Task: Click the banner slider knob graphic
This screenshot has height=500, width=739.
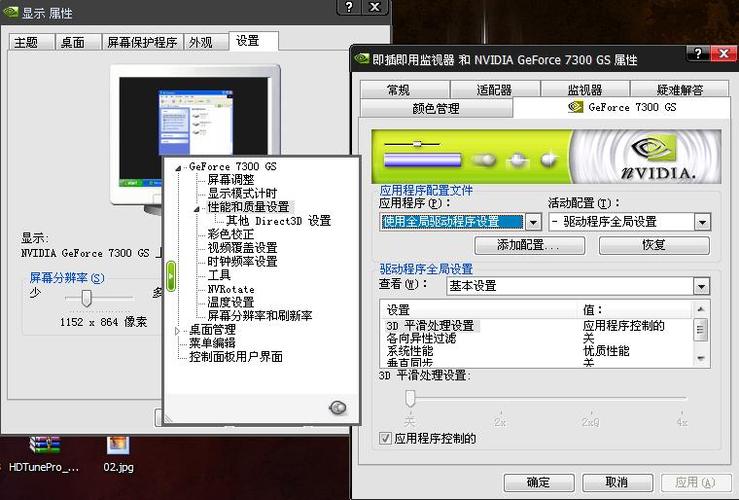Action: 417,144
